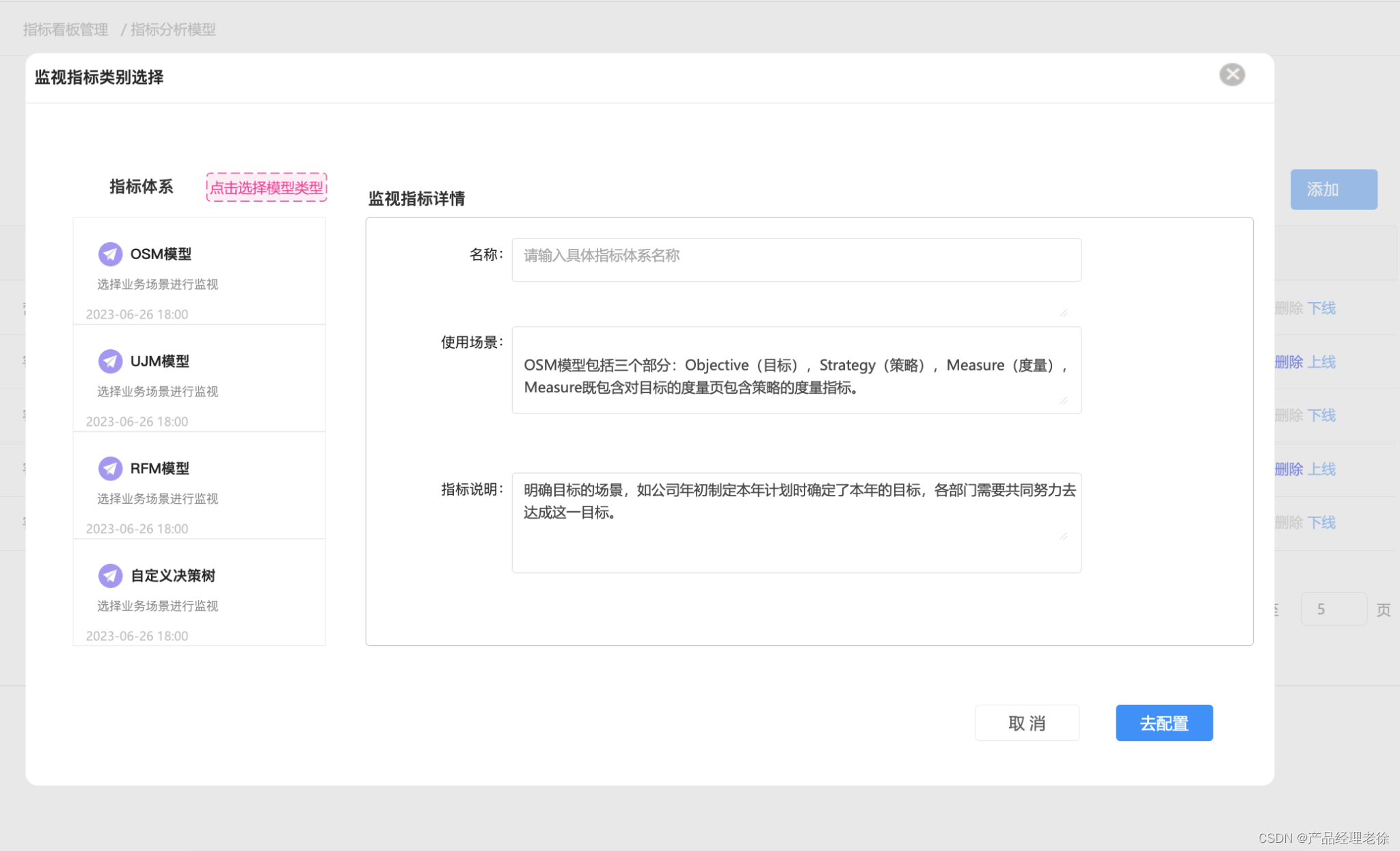Click the 名称 input field
This screenshot has height=851, width=1400.
796,259
